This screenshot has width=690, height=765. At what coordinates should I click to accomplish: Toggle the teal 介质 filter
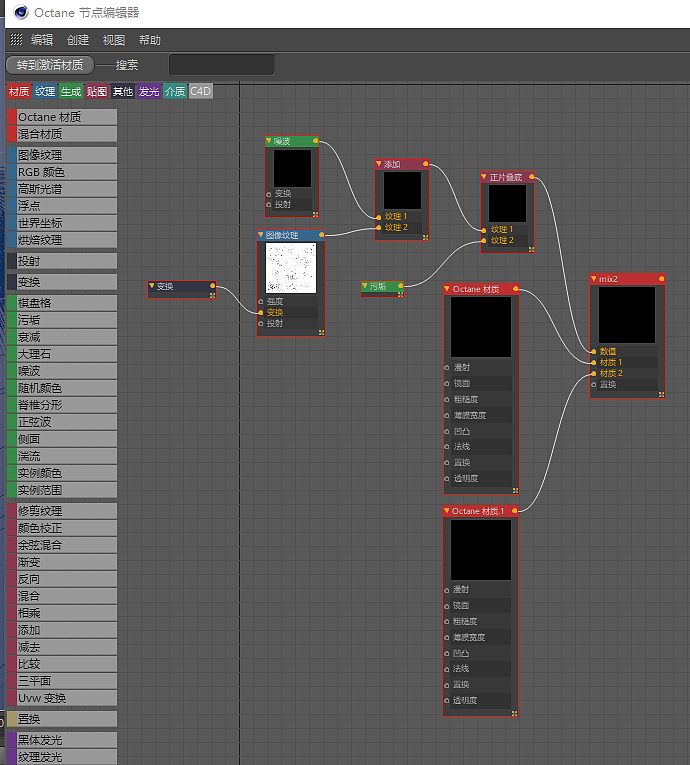[x=175, y=91]
